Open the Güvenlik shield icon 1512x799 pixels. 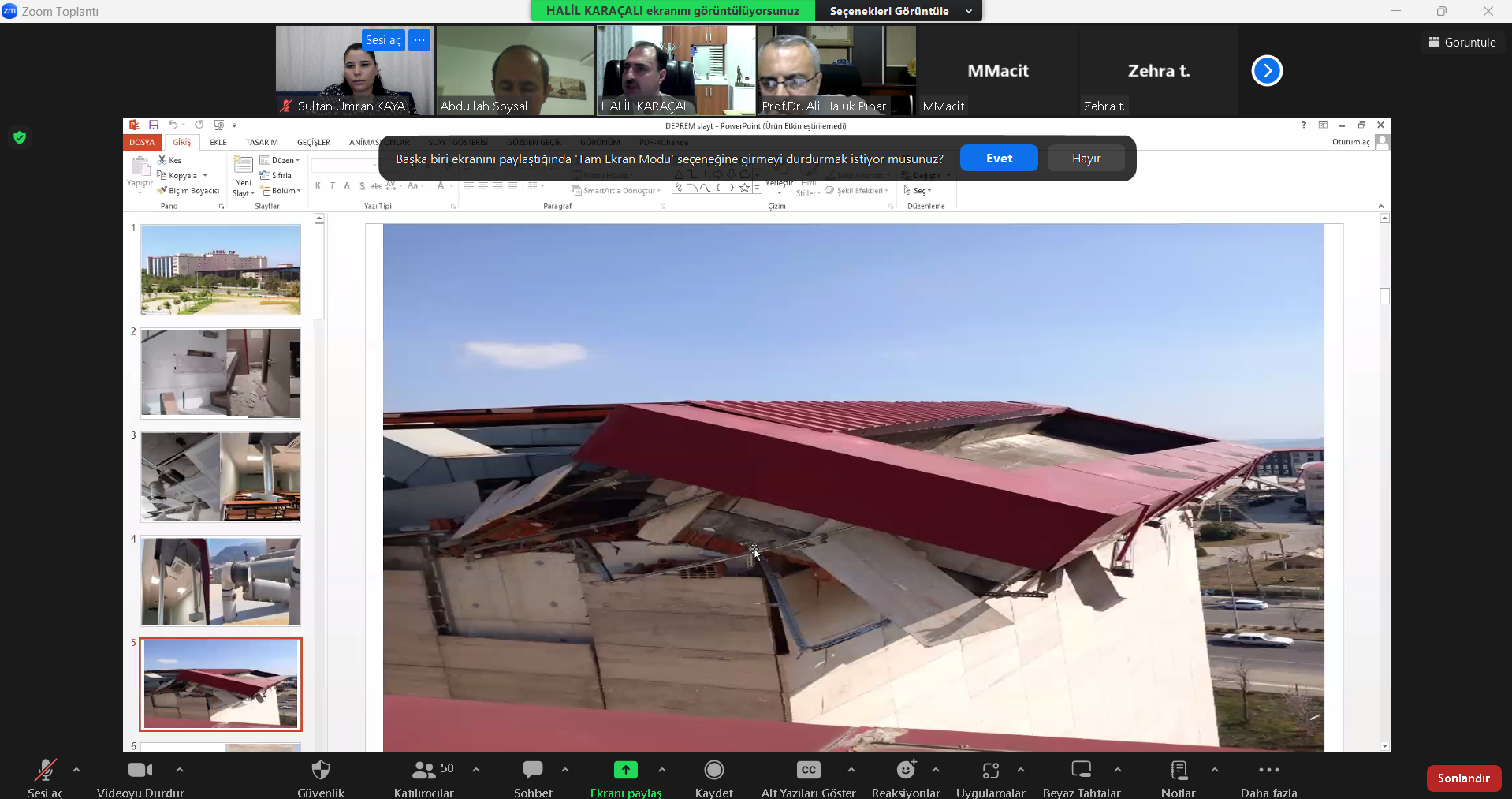321,770
